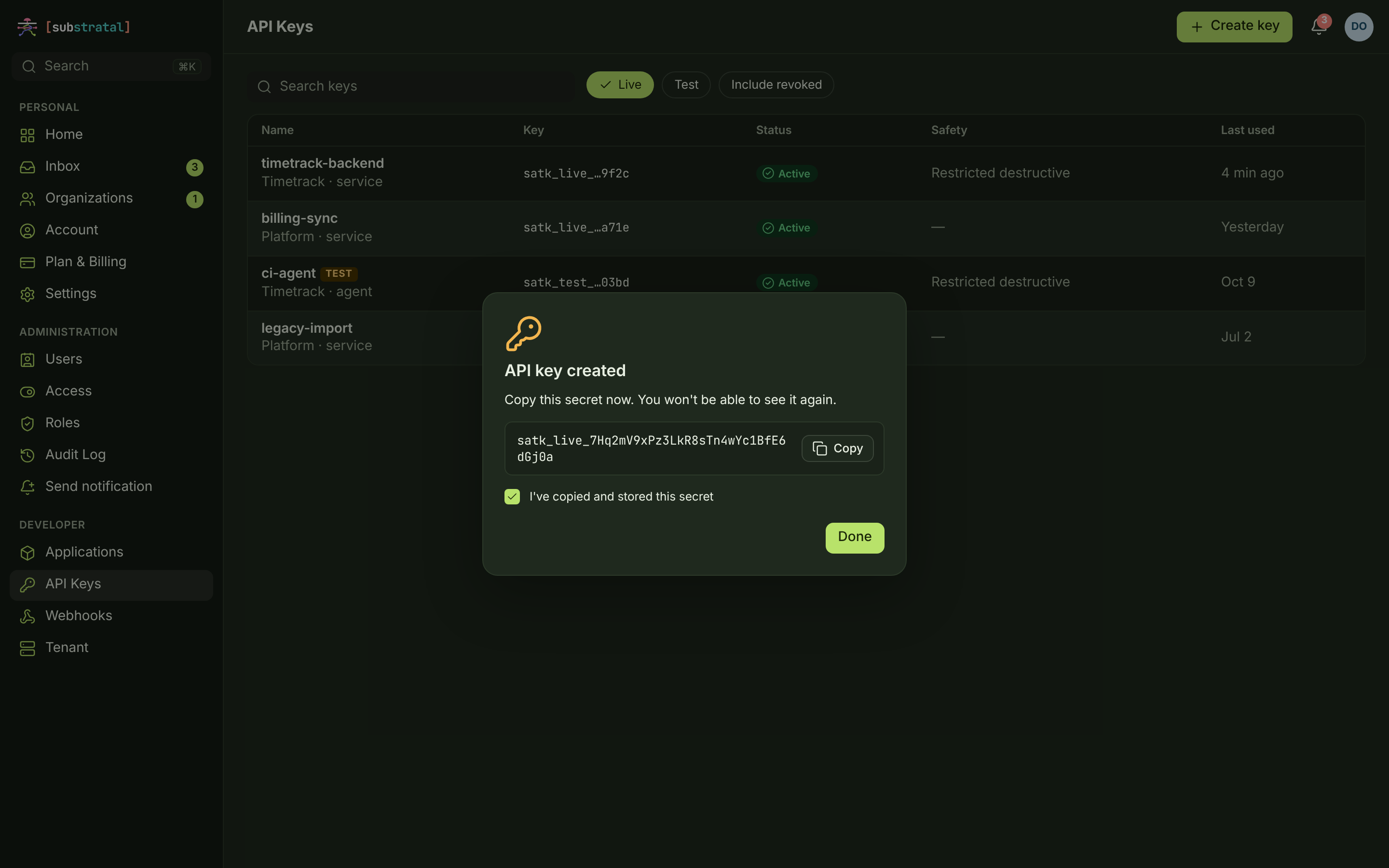
Task: Click the Send notification bell icon
Action: tap(27, 487)
